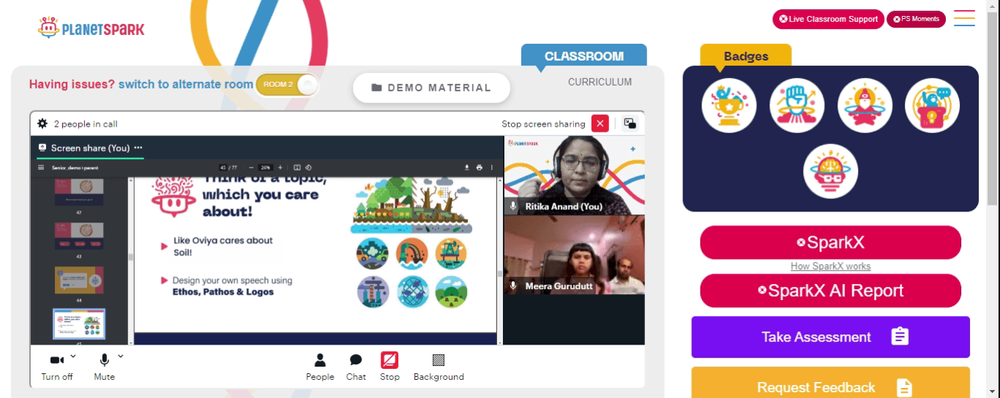The height and width of the screenshot is (398, 1000).
Task: Click 'Ethos, Pathos & Logos' slide text
Action: [223, 292]
